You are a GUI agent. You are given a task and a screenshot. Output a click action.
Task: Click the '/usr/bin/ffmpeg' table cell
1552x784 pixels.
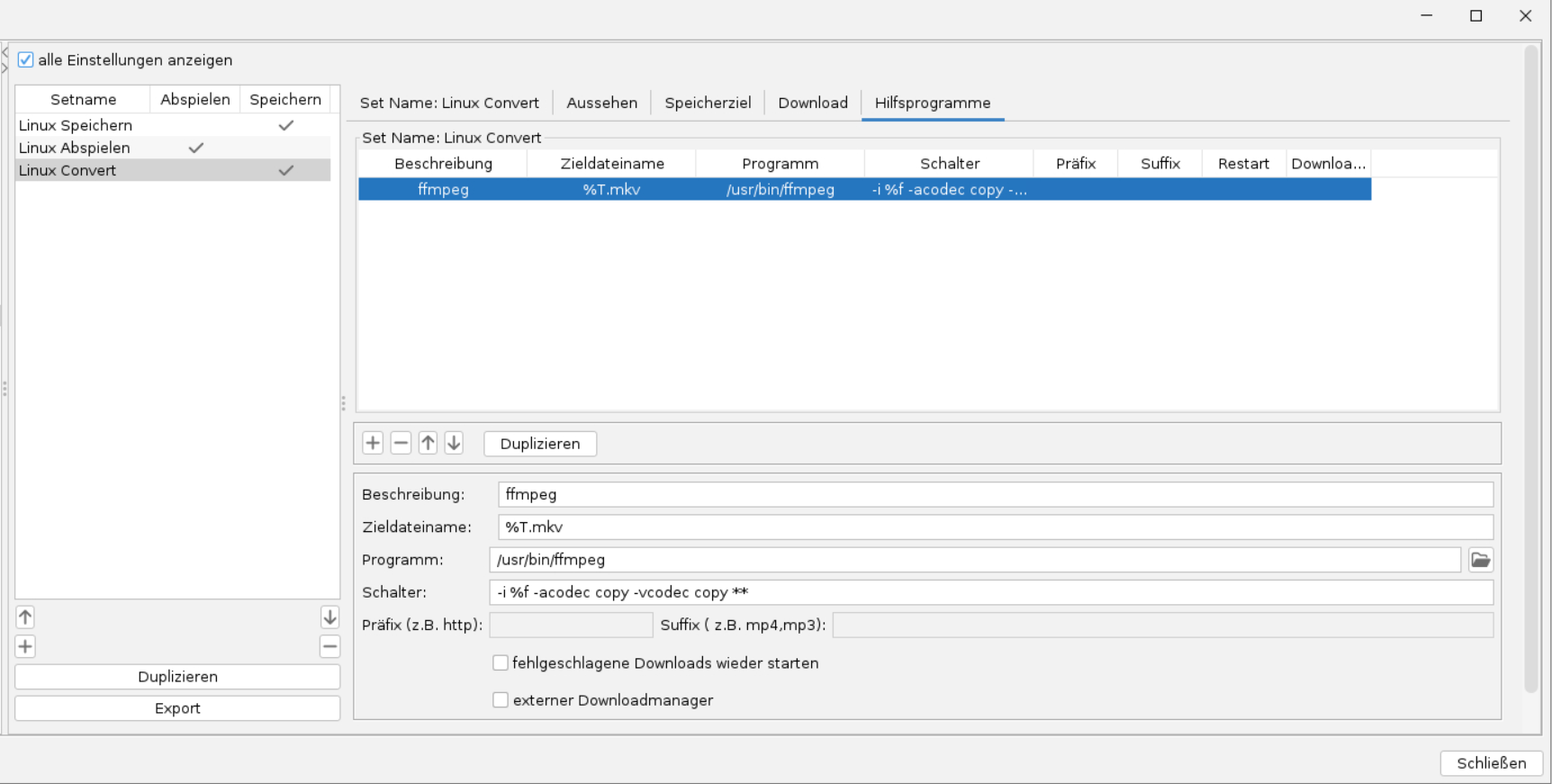click(x=781, y=189)
